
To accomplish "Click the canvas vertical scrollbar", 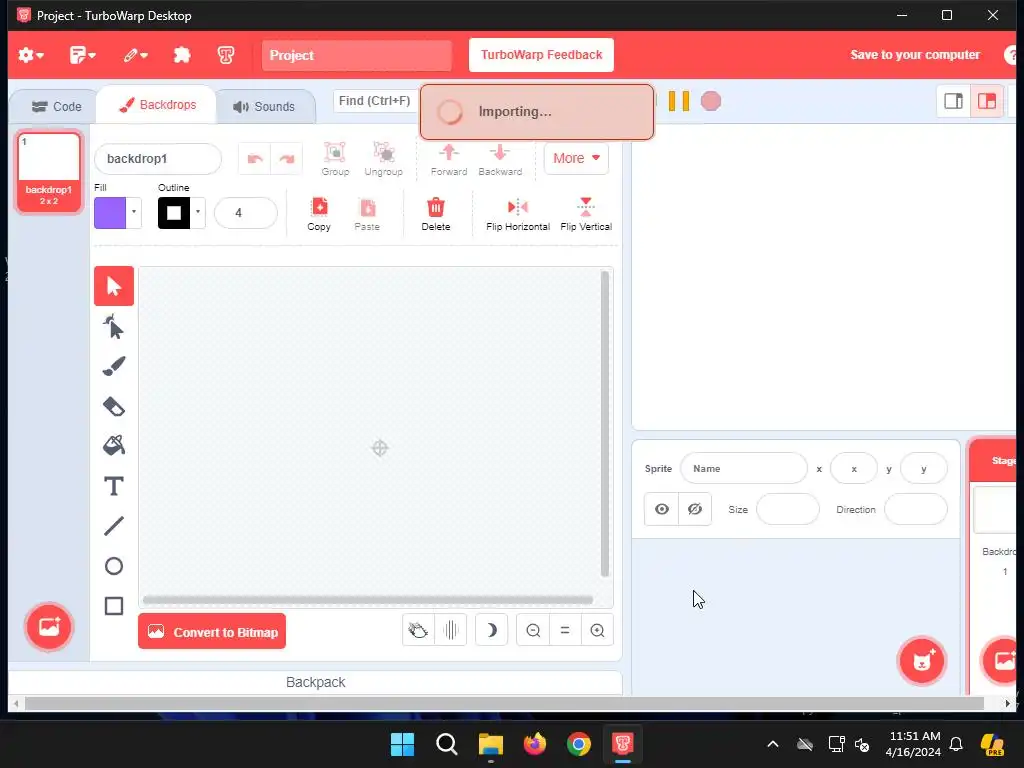I will pos(605,424).
